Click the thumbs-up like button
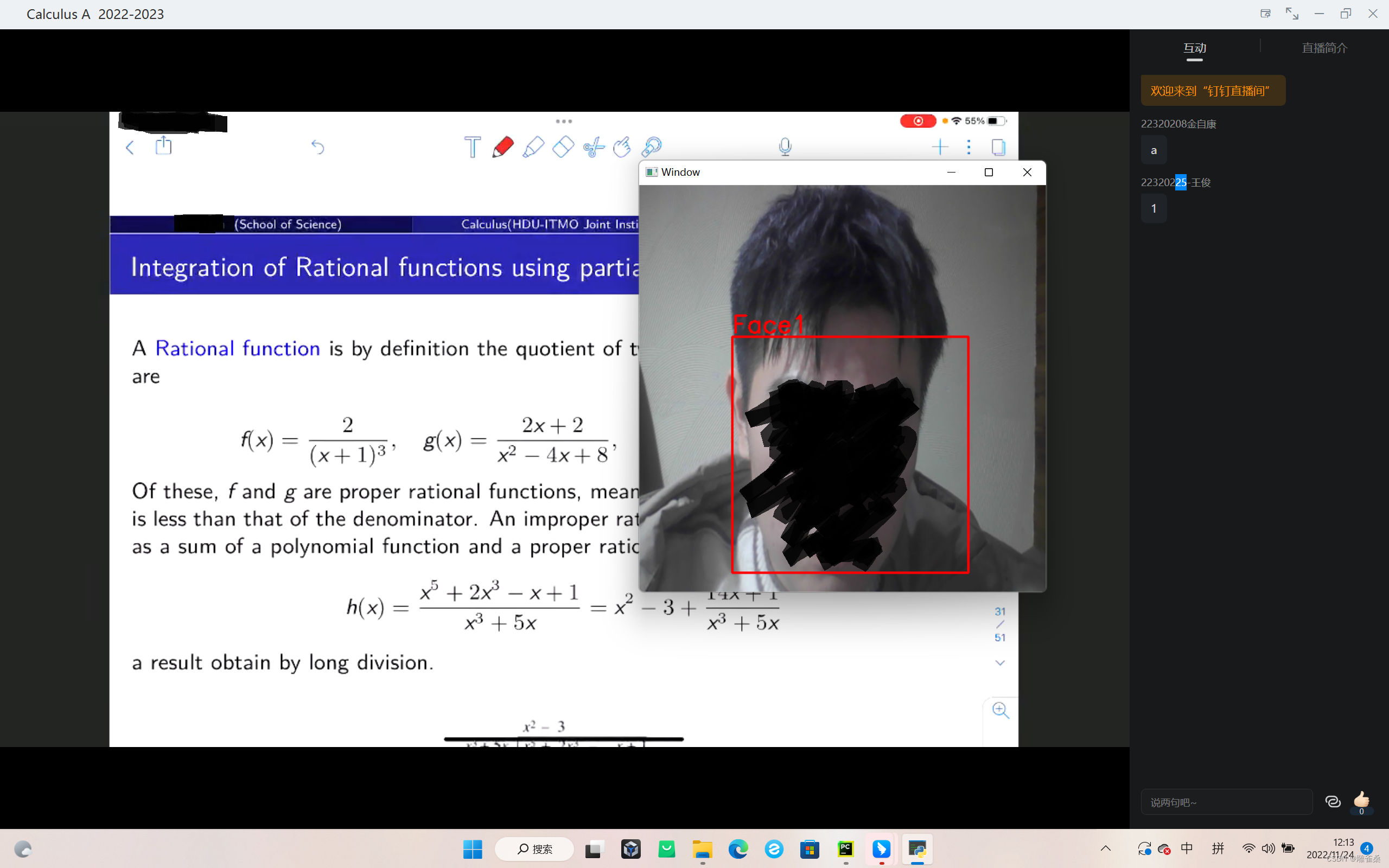The width and height of the screenshot is (1389, 868). coord(1361,800)
